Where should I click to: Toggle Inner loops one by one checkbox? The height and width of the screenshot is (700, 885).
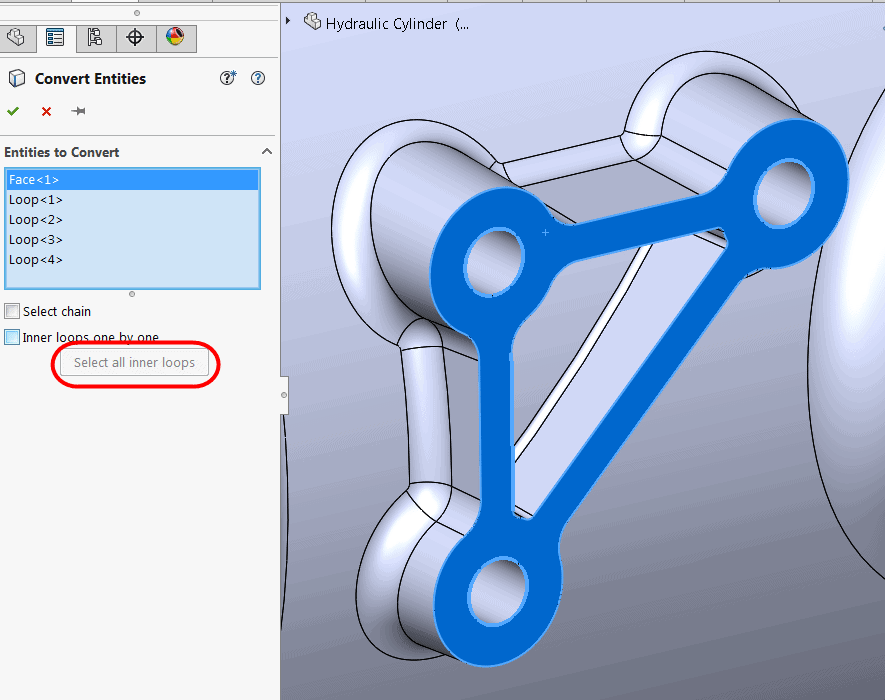12,338
